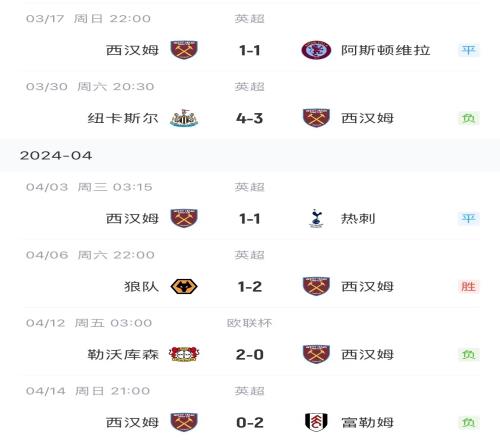Click West Ham crest in 03/17 match

pyautogui.click(x=184, y=50)
